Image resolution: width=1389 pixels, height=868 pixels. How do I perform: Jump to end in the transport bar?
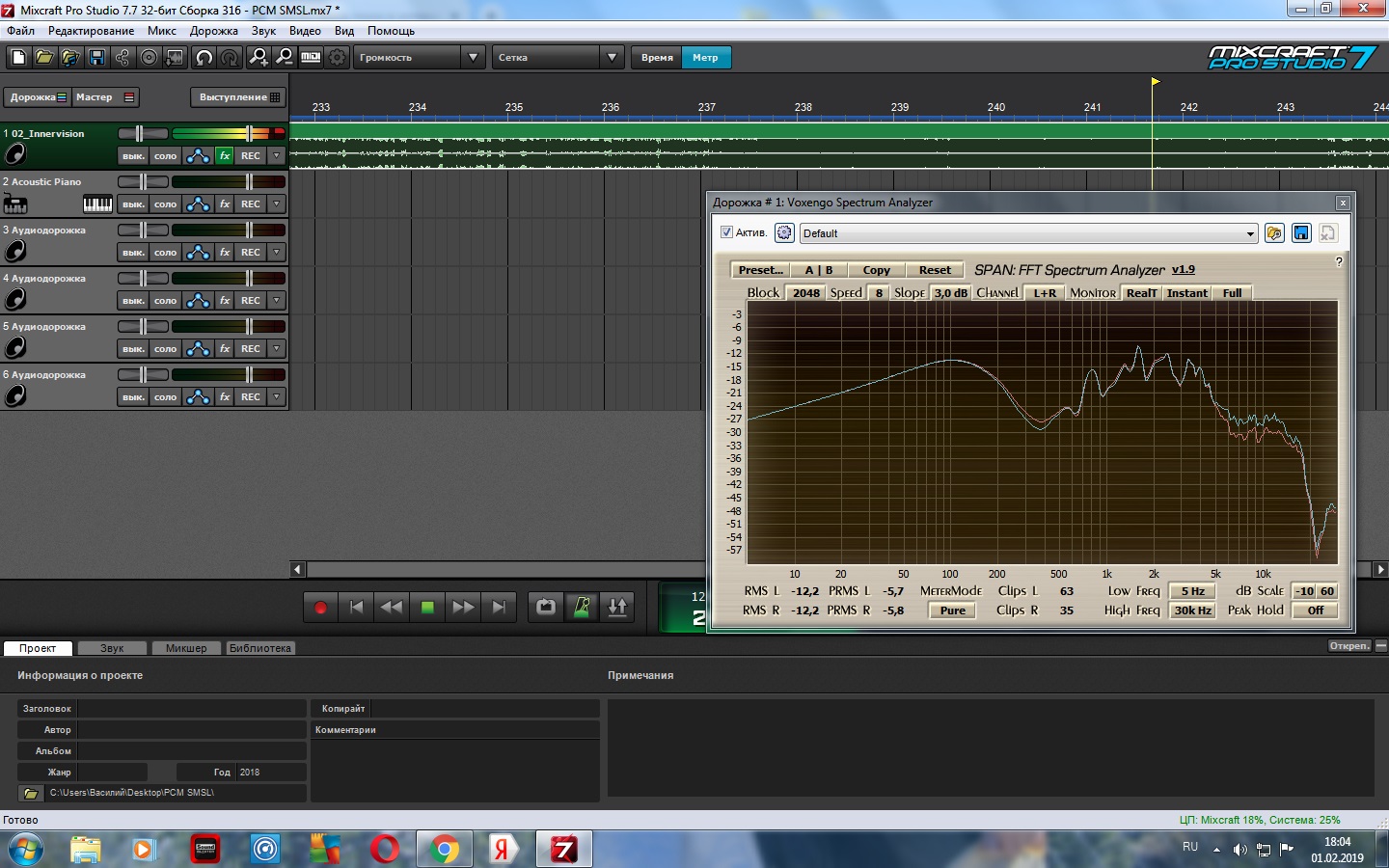tap(499, 607)
